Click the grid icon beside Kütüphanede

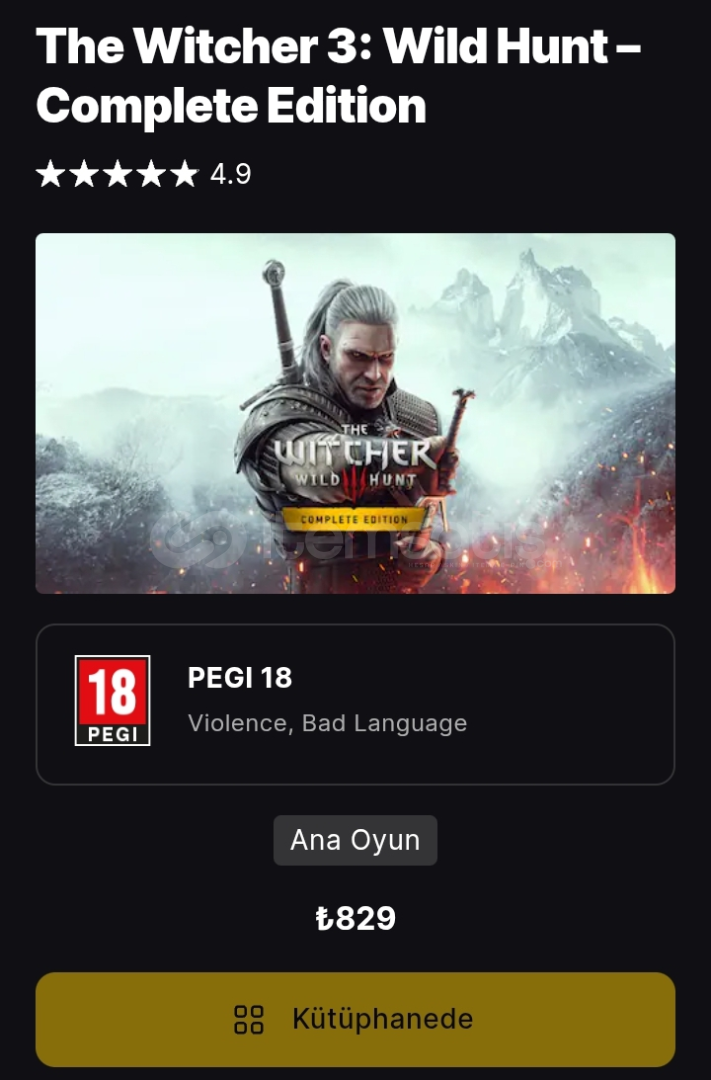coord(249,1019)
